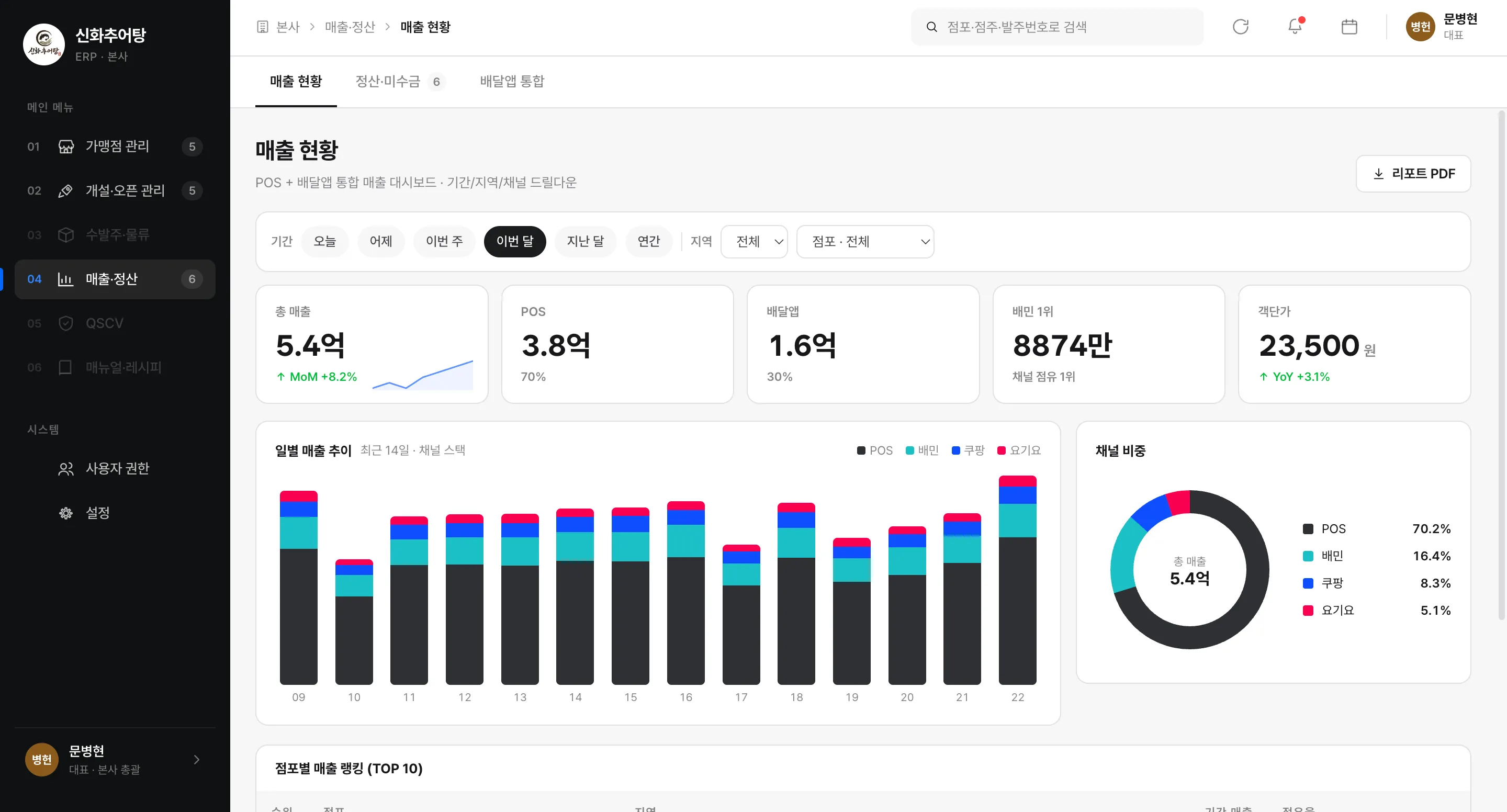
Task: Switch to 매출 현황 tab
Action: tap(296, 81)
